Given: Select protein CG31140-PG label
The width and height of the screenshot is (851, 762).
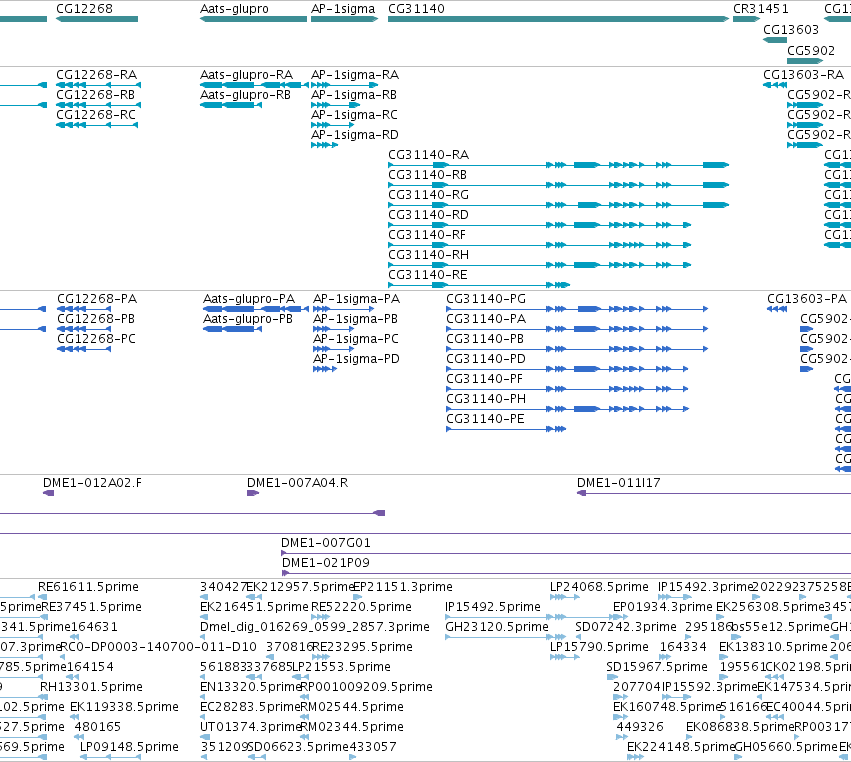Looking at the screenshot, I should tap(486, 299).
